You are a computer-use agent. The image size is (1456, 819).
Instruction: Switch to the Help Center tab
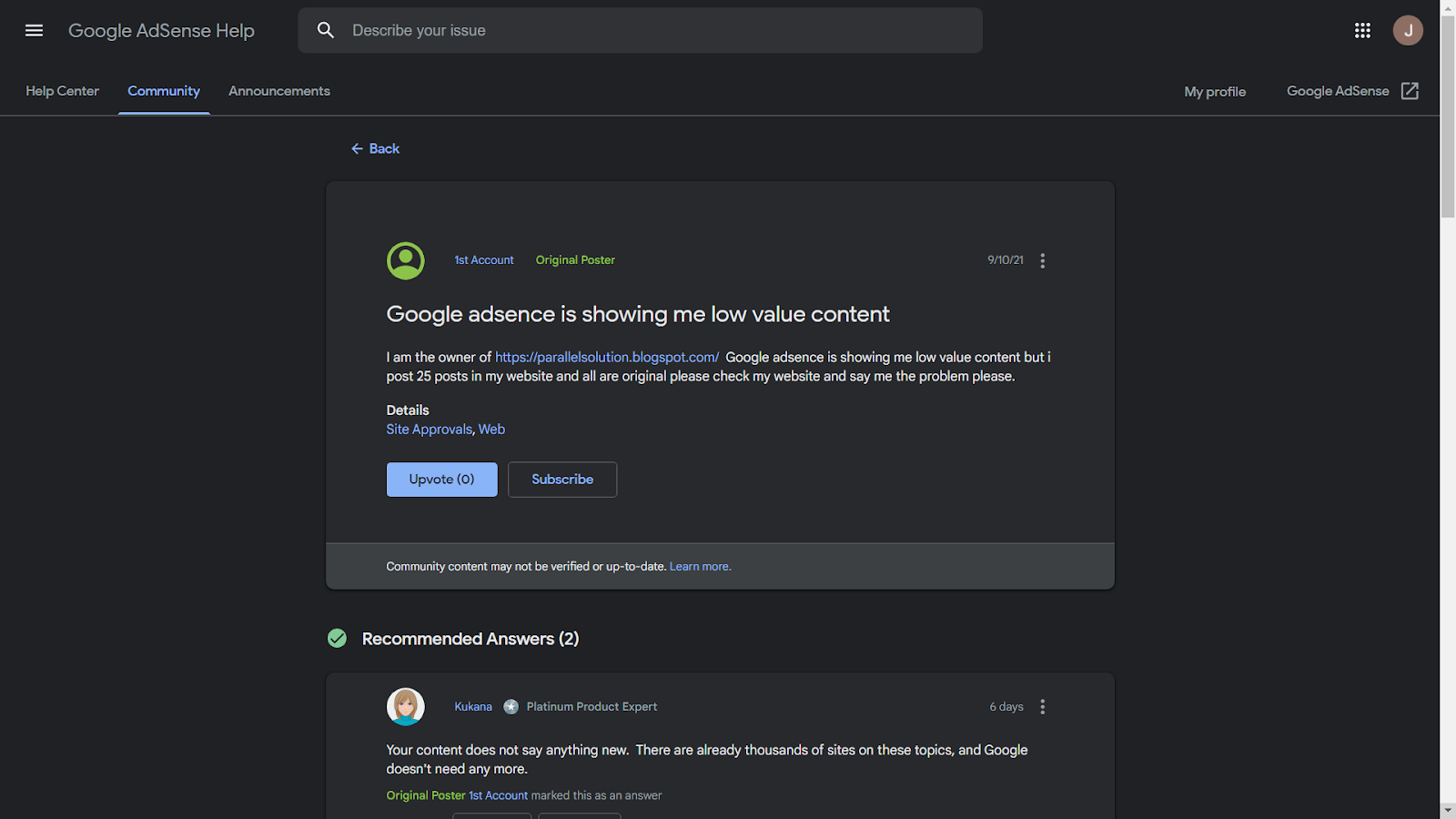62,91
